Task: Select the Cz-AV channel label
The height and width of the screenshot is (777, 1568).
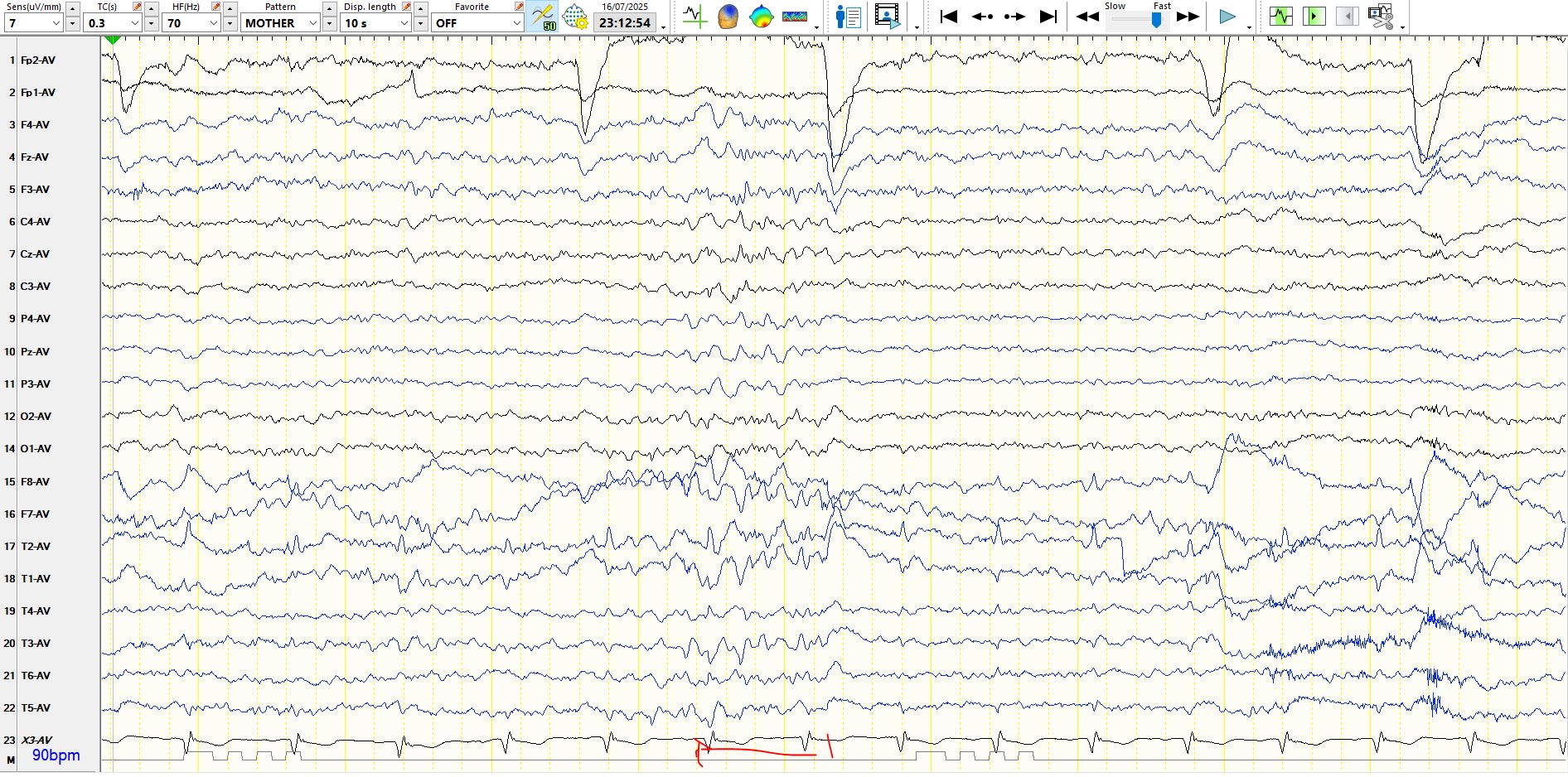Action: 35,254
